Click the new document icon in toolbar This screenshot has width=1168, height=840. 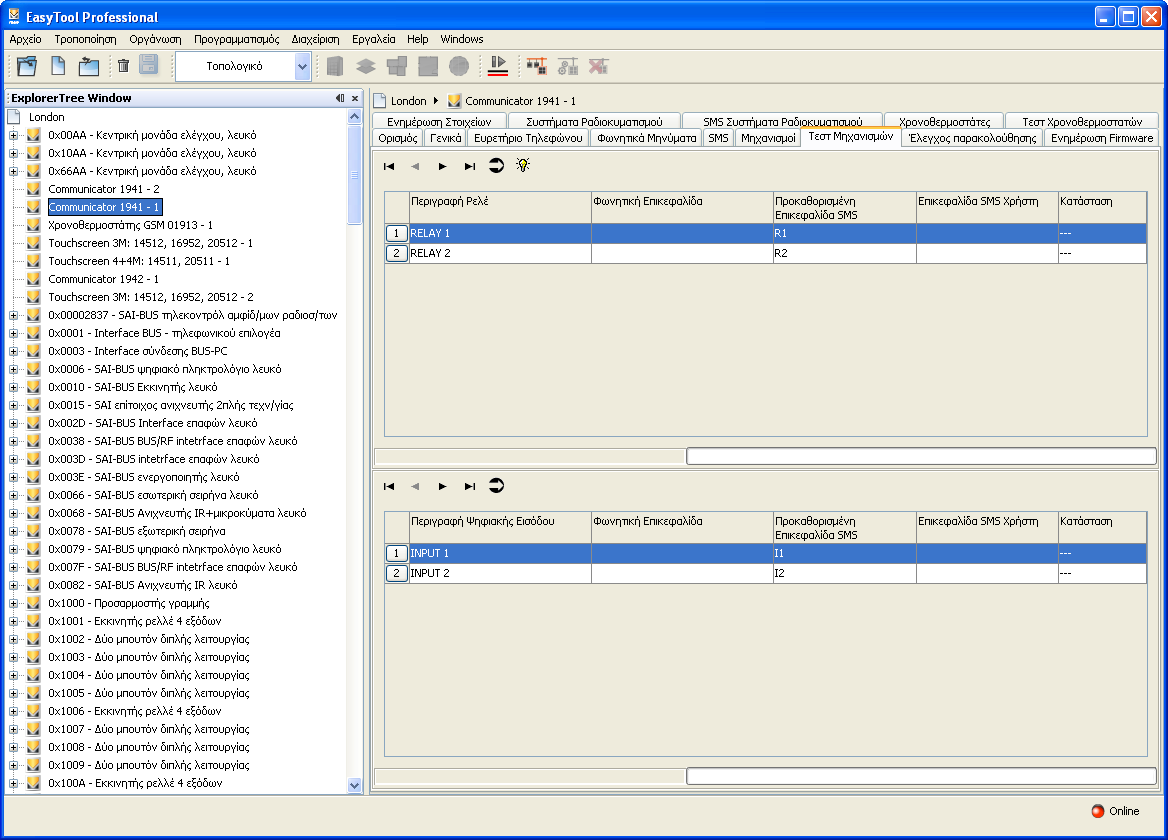[58, 66]
